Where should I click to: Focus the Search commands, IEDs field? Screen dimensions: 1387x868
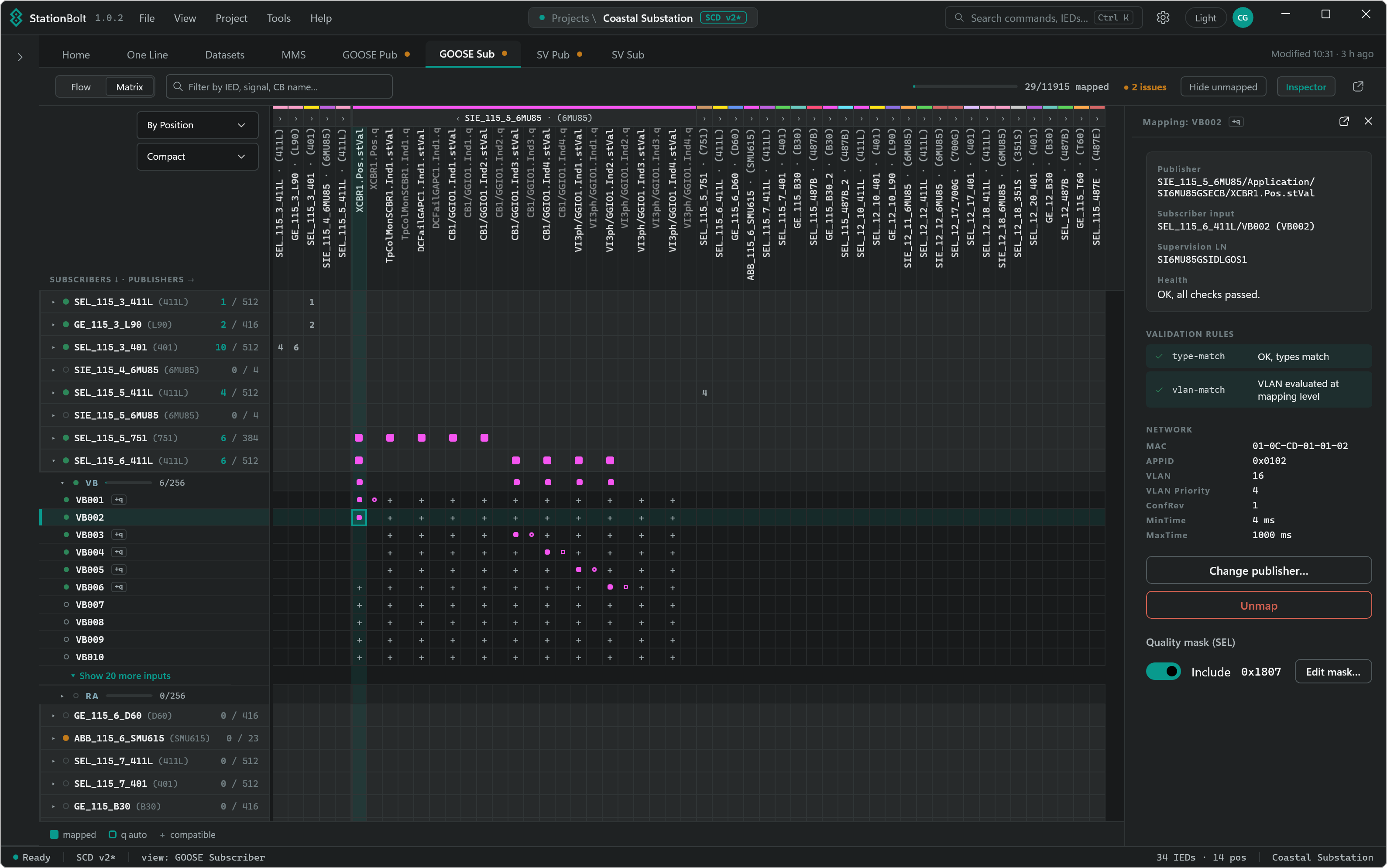(1043, 18)
